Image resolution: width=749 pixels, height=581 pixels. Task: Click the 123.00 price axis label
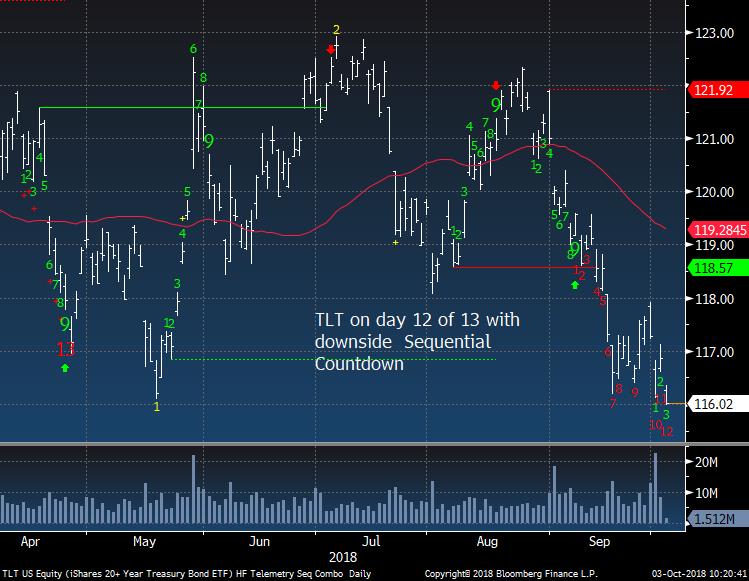point(714,33)
